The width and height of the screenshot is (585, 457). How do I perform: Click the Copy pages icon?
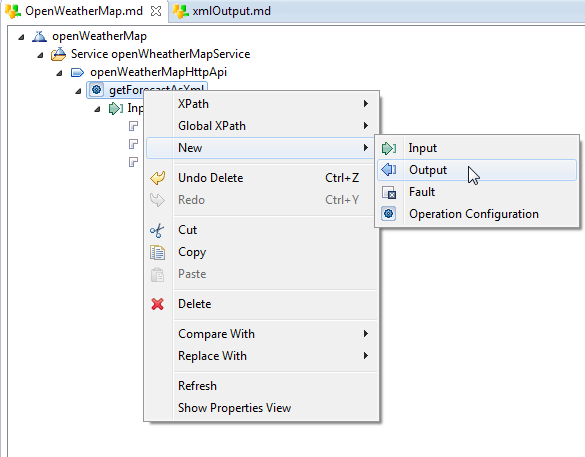(x=157, y=252)
